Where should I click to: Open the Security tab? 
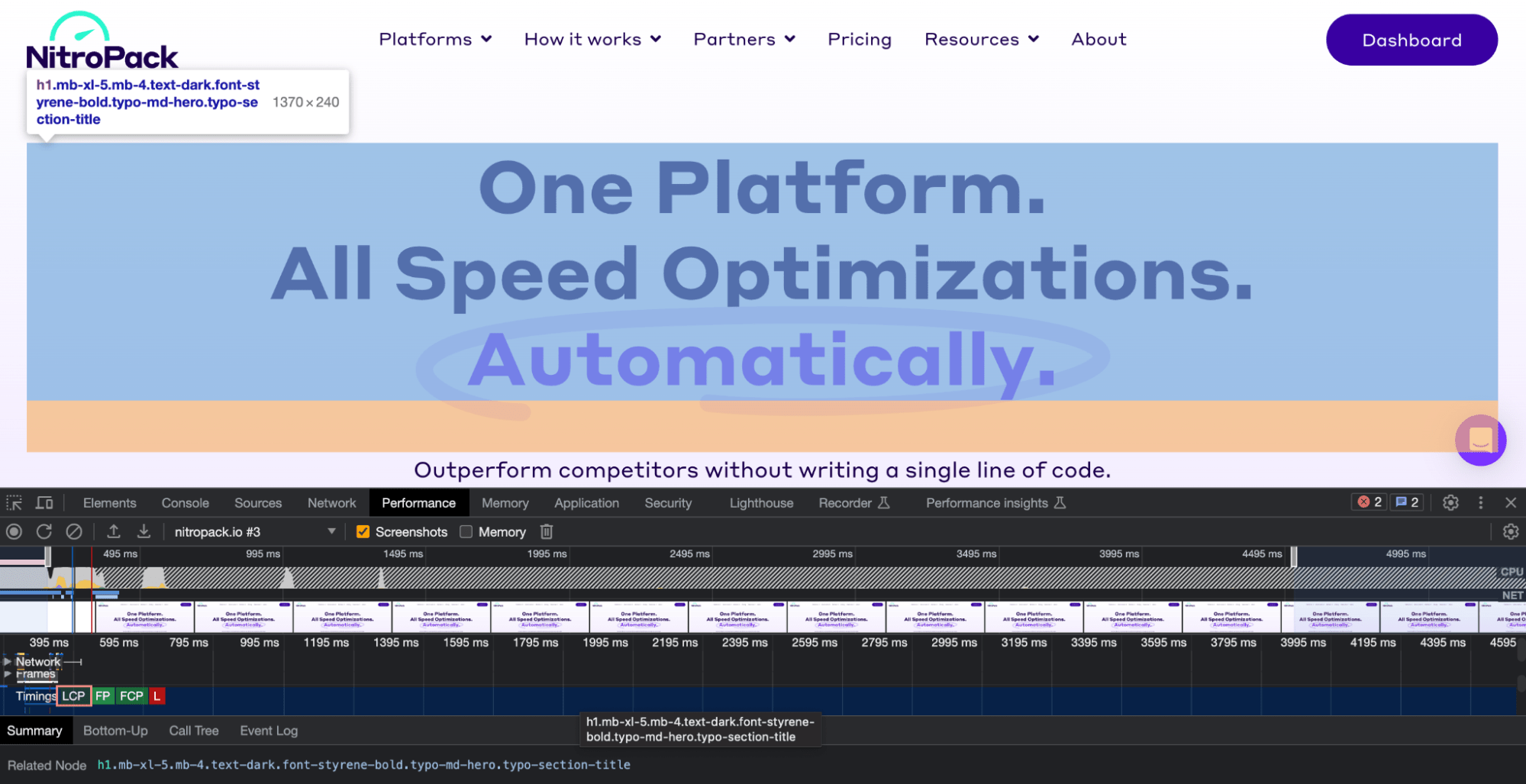point(668,502)
